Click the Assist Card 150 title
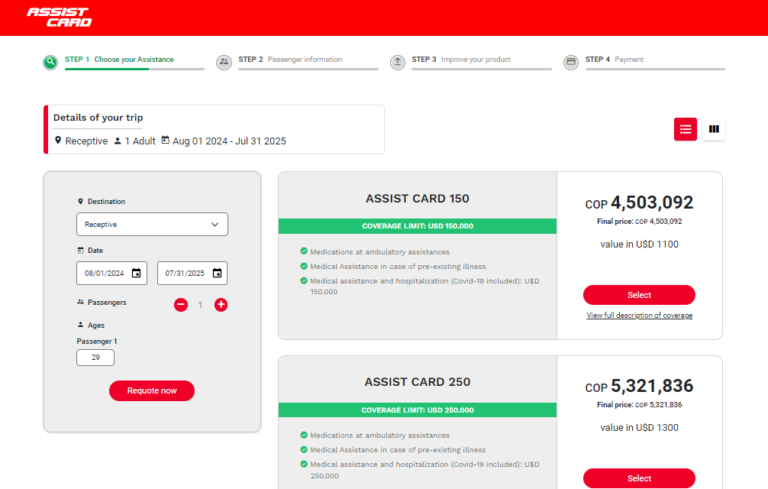The image size is (768, 489). (417, 198)
